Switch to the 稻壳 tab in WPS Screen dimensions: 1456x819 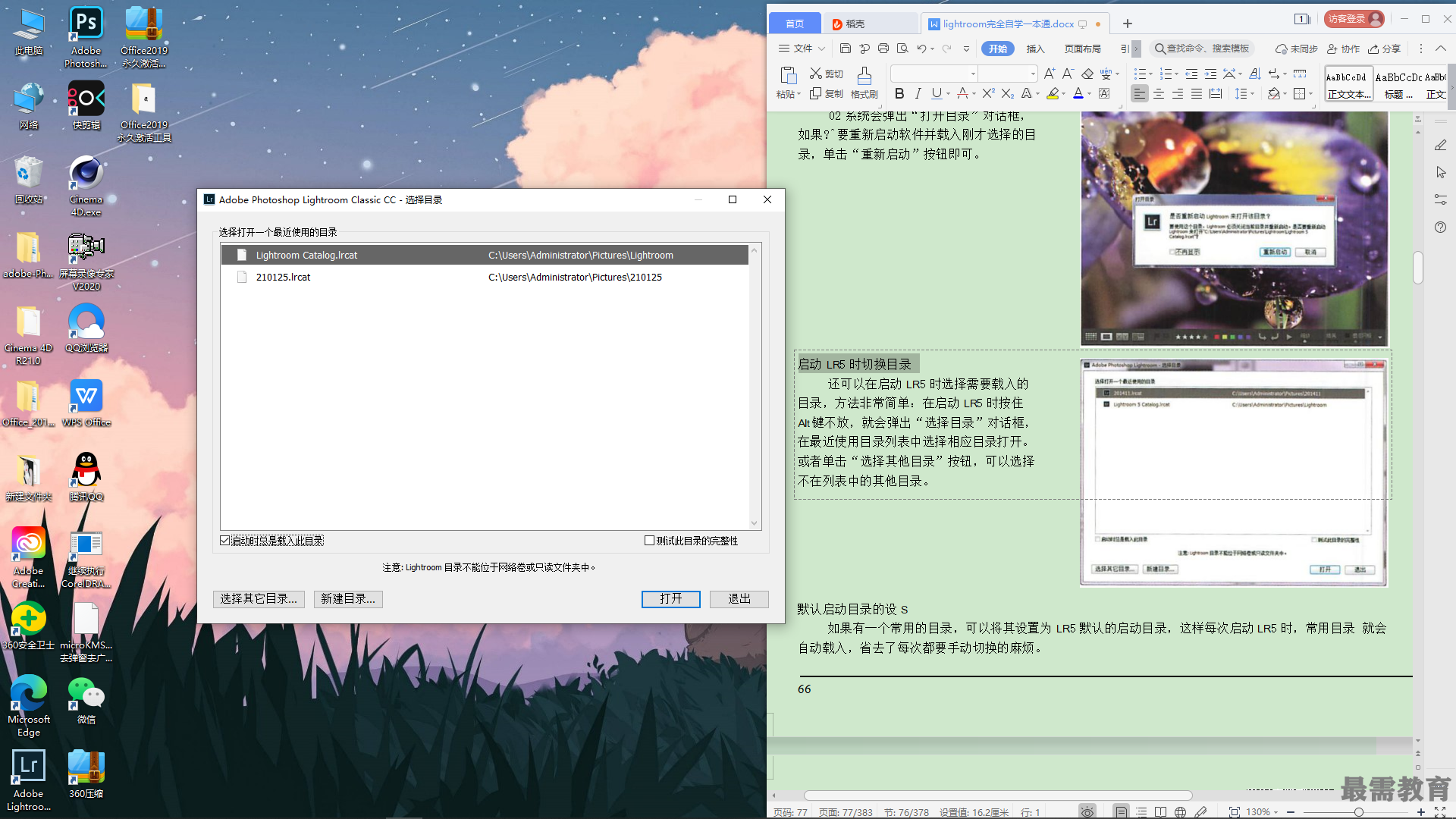pos(870,24)
